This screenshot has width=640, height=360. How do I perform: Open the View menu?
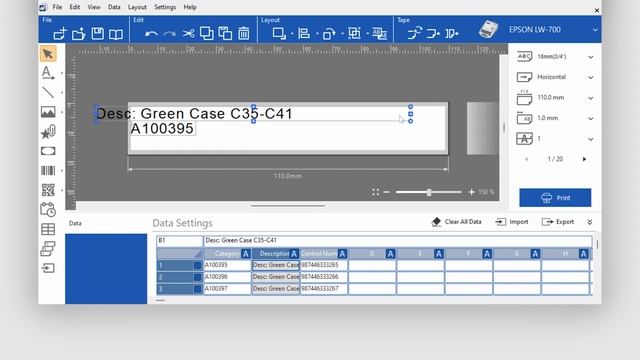(94, 7)
